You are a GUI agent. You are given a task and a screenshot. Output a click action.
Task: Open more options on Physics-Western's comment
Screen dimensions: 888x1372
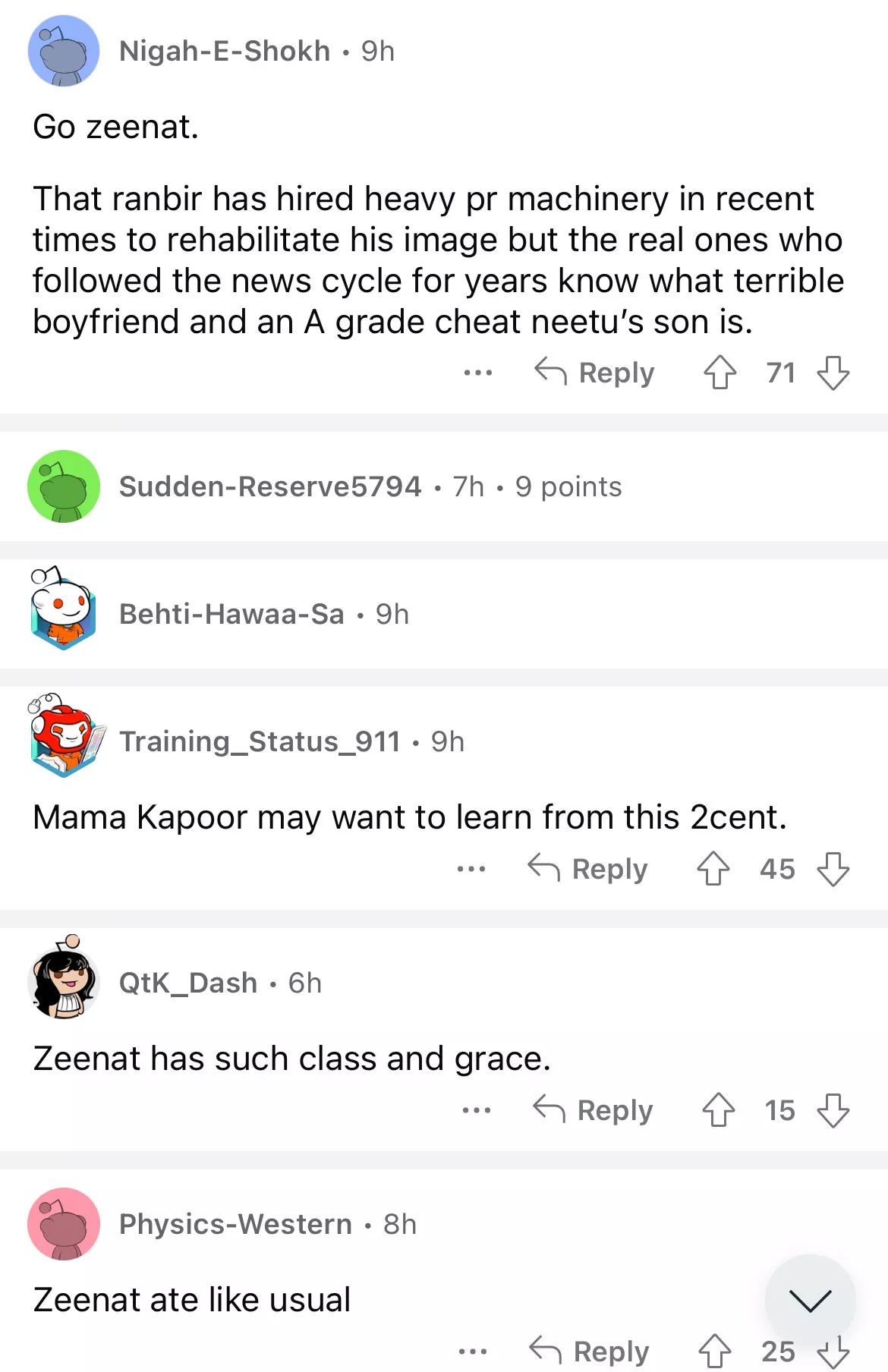(473, 1352)
